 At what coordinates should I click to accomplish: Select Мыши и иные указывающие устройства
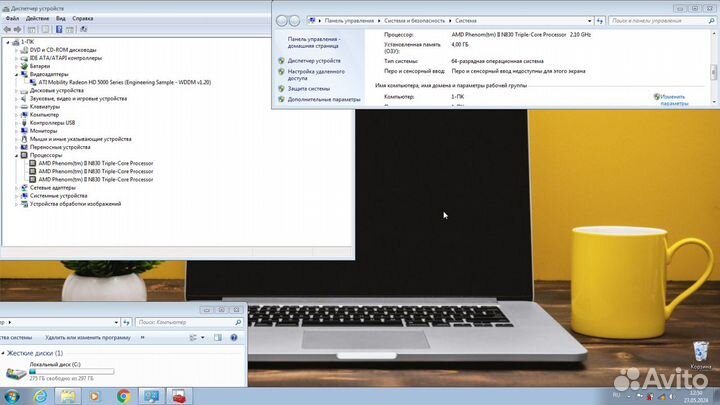[80, 139]
